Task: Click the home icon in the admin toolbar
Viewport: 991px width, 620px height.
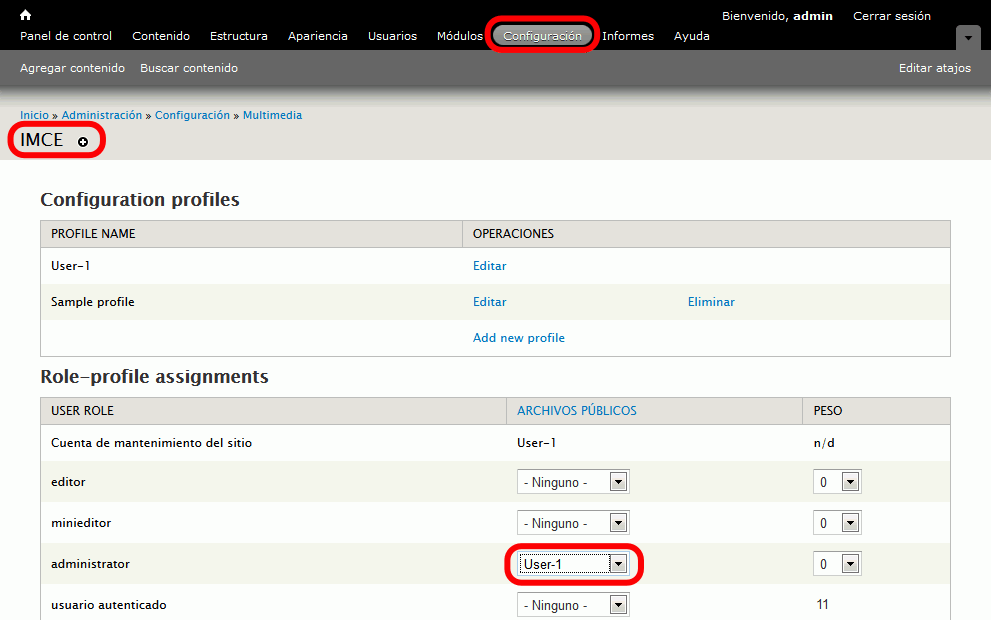Action: tap(25, 15)
